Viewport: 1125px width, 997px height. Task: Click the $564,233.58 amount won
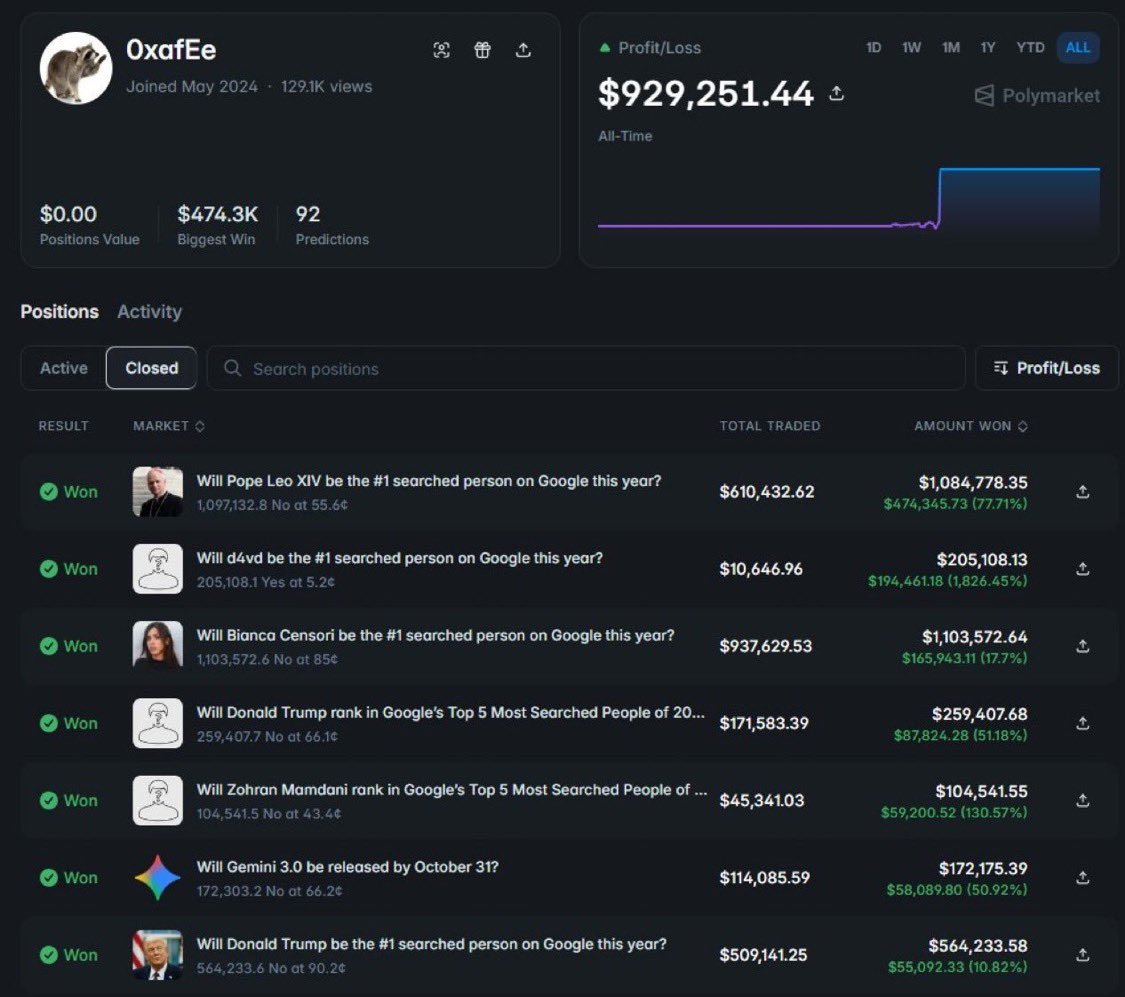pyautogui.click(x=978, y=945)
